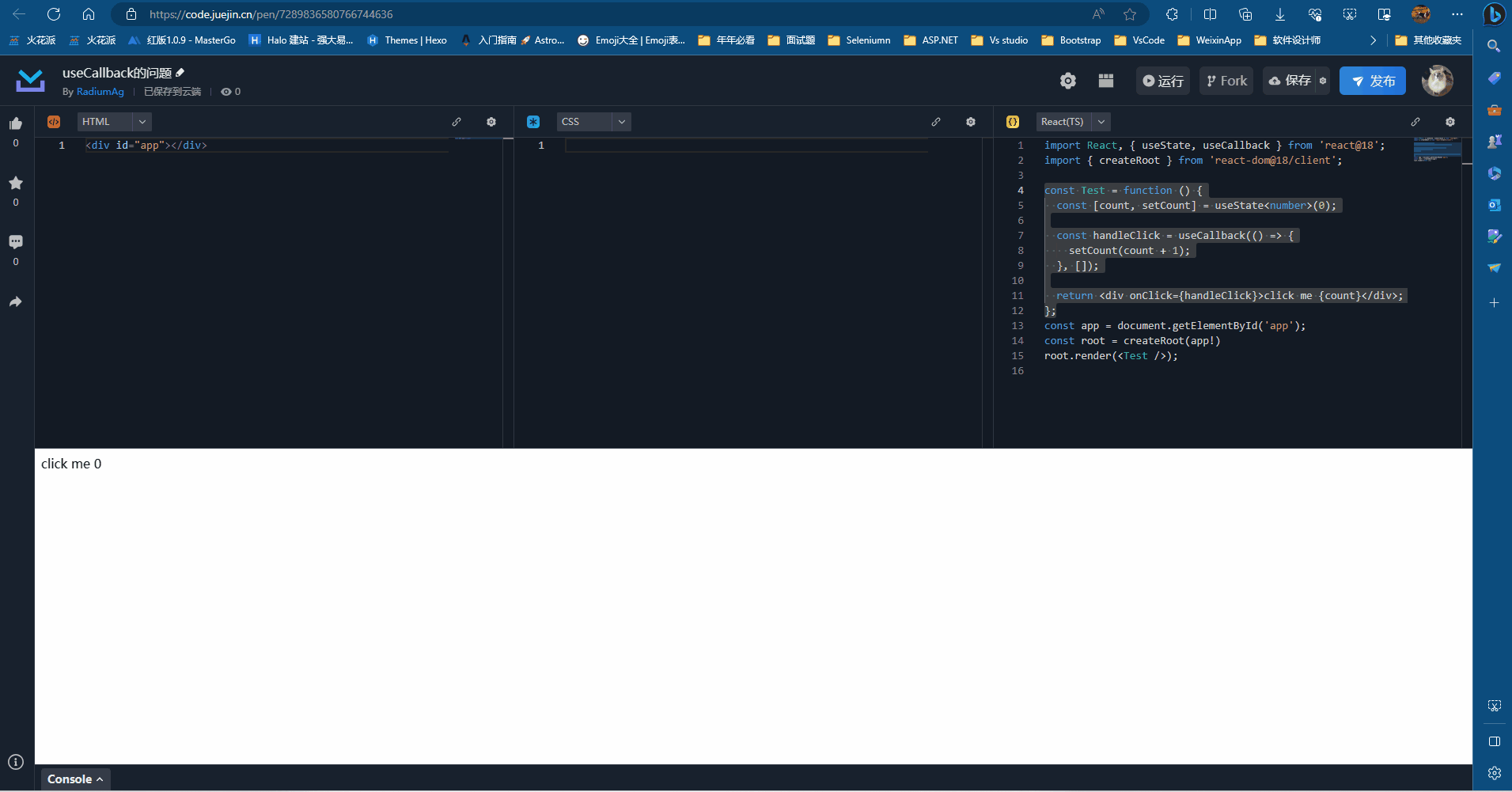Open the 年年必看 bookmarks folder
The width and height of the screenshot is (1512, 792).
tap(726, 40)
